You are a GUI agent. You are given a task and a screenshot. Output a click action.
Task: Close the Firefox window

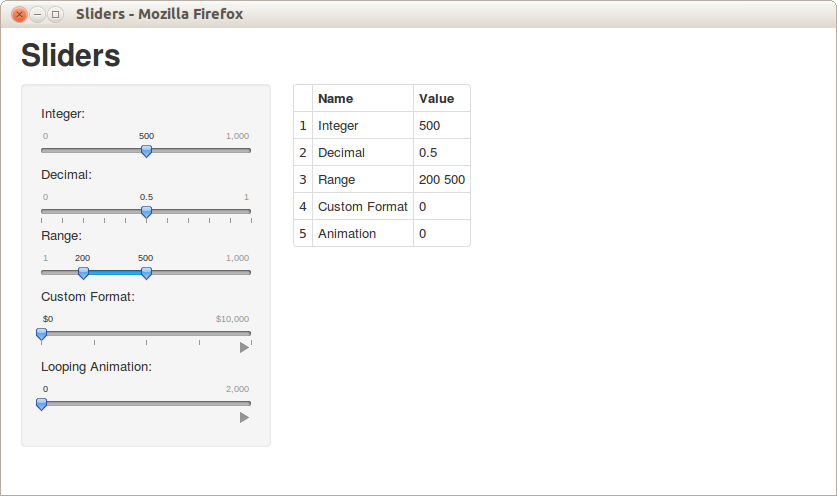[19, 14]
